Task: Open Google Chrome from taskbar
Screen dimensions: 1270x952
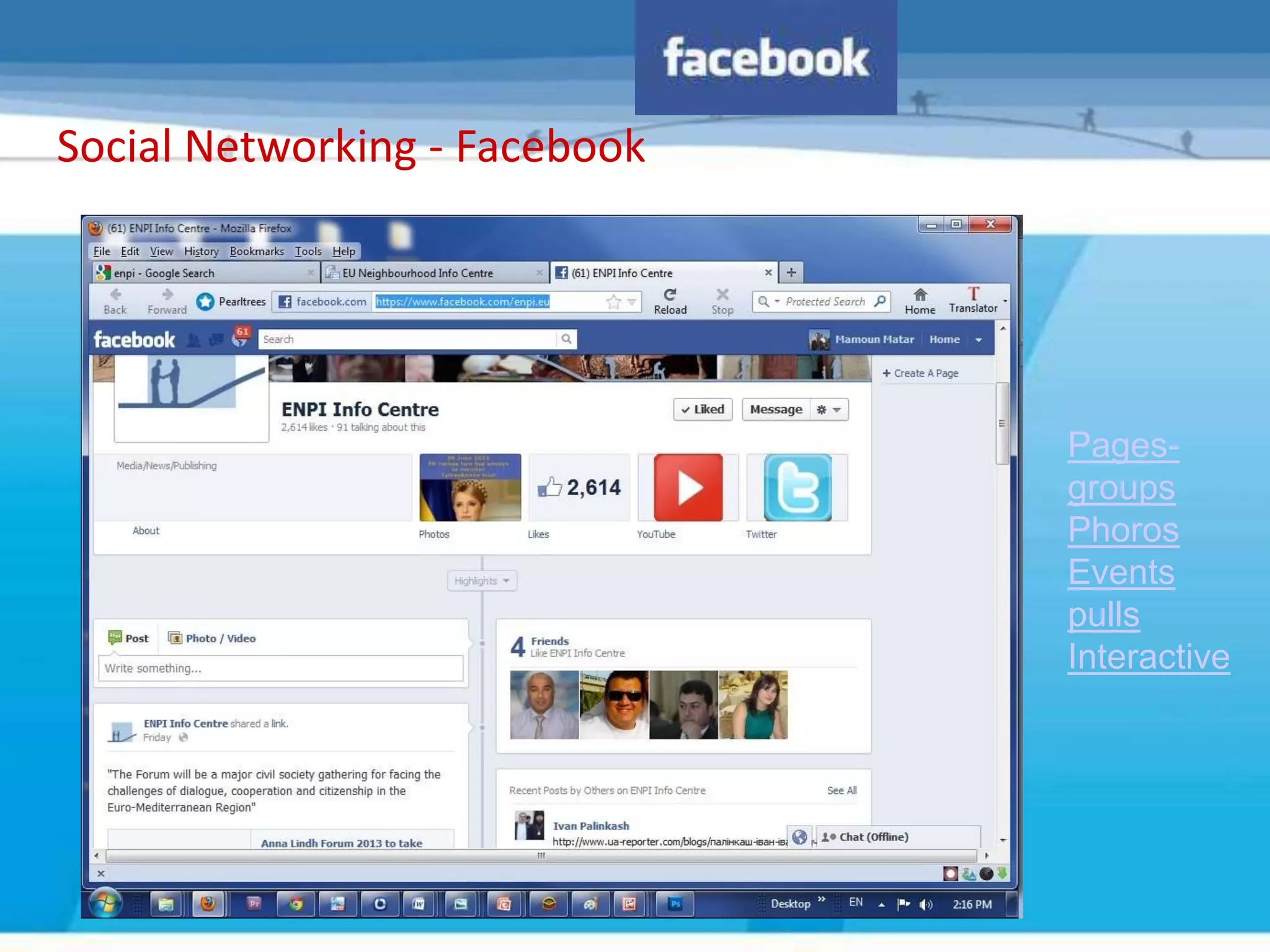Action: click(x=296, y=904)
